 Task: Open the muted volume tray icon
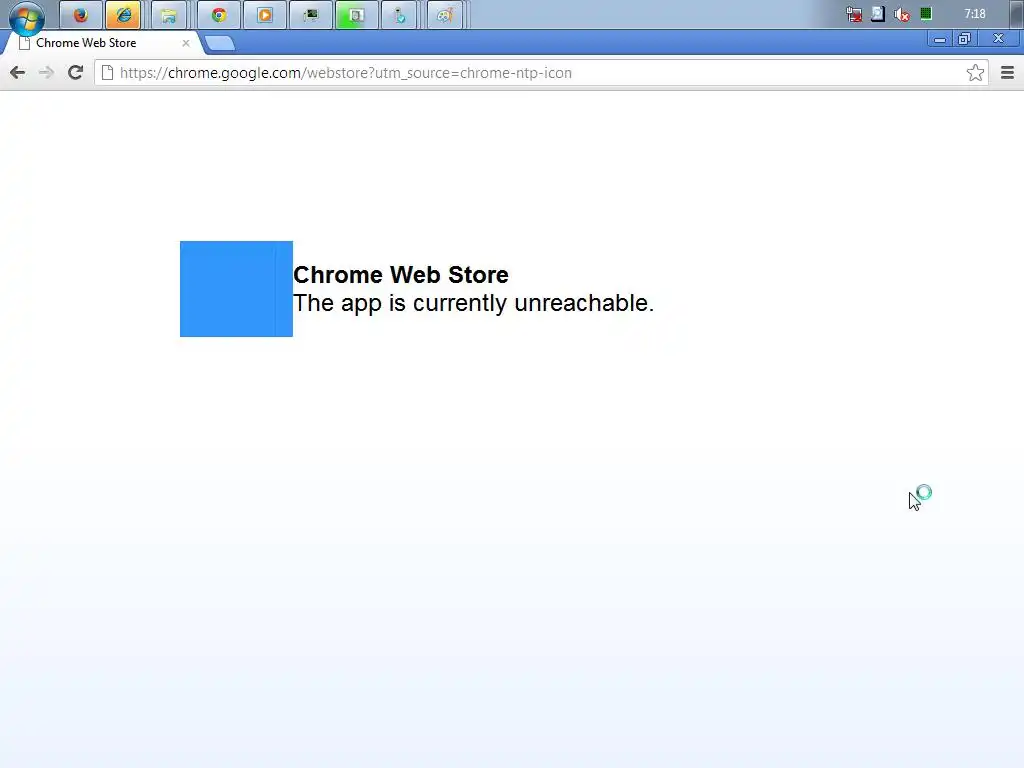pyautogui.click(x=902, y=14)
